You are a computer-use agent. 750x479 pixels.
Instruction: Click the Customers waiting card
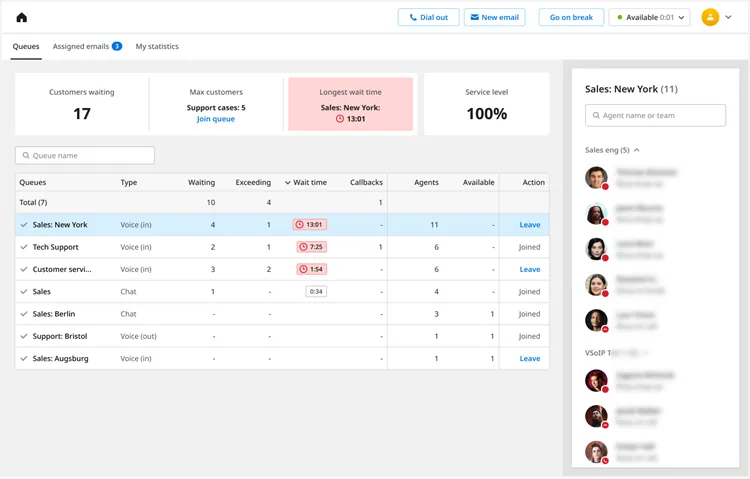tap(82, 104)
